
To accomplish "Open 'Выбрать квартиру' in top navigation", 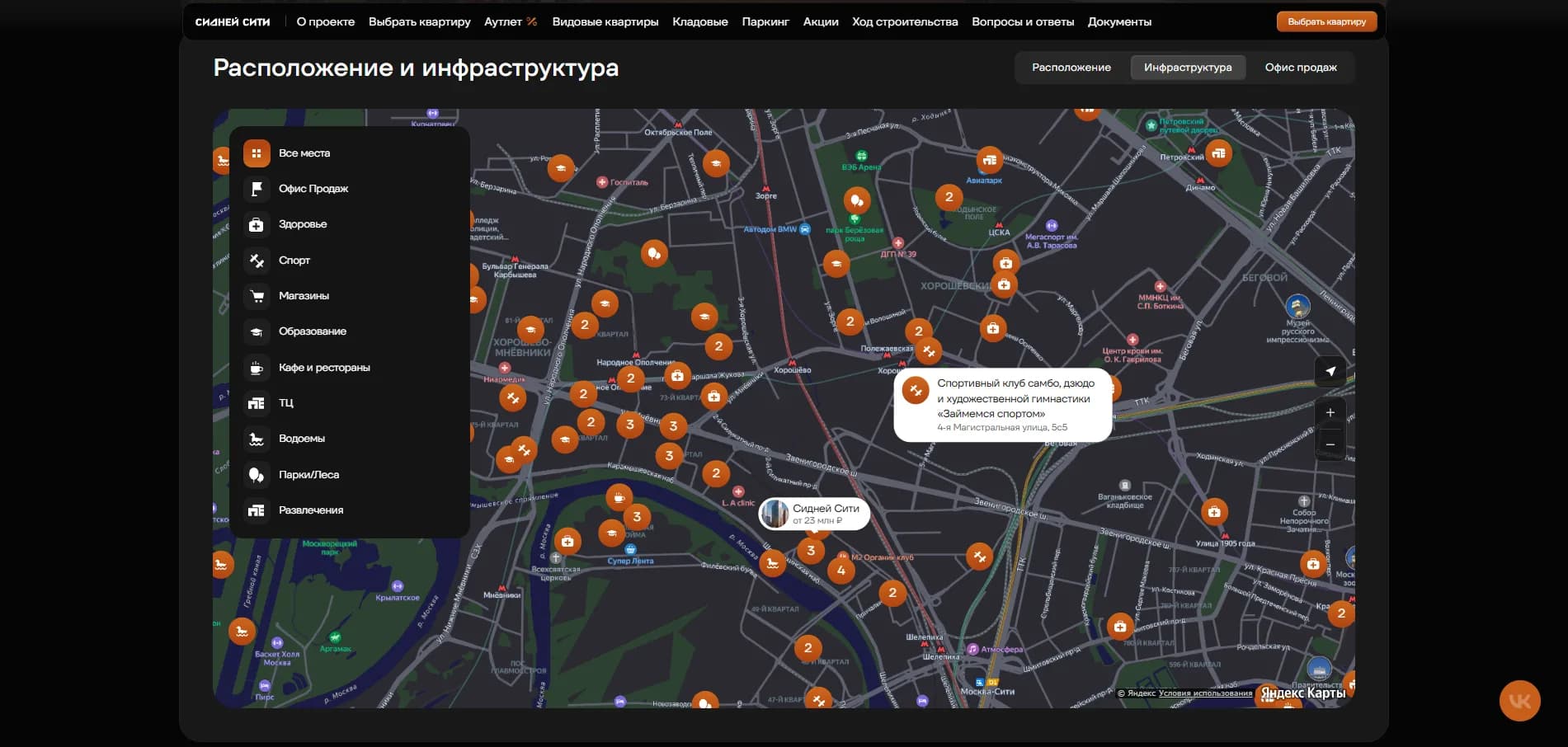I will 420,21.
